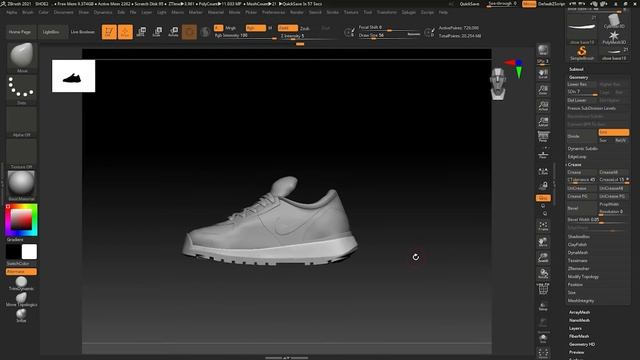Toggle the Zadd sculpt mode

(288, 28)
